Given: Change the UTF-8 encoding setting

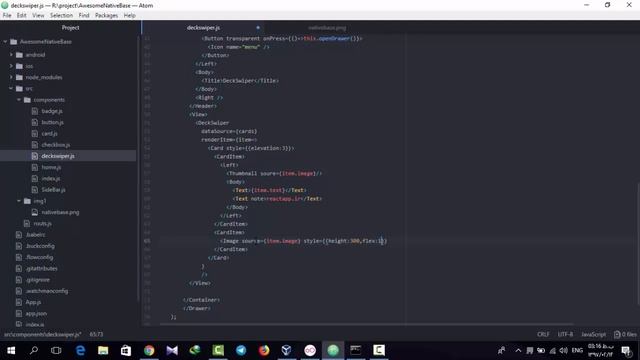Looking at the screenshot, I should coord(565,334).
